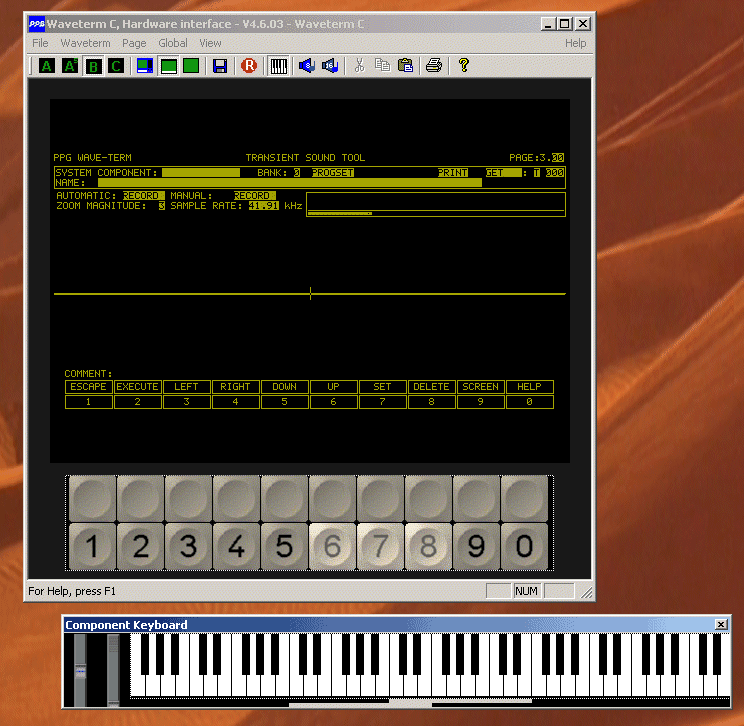Open the File menu
Viewport: 744px width, 726px height.
[40, 43]
